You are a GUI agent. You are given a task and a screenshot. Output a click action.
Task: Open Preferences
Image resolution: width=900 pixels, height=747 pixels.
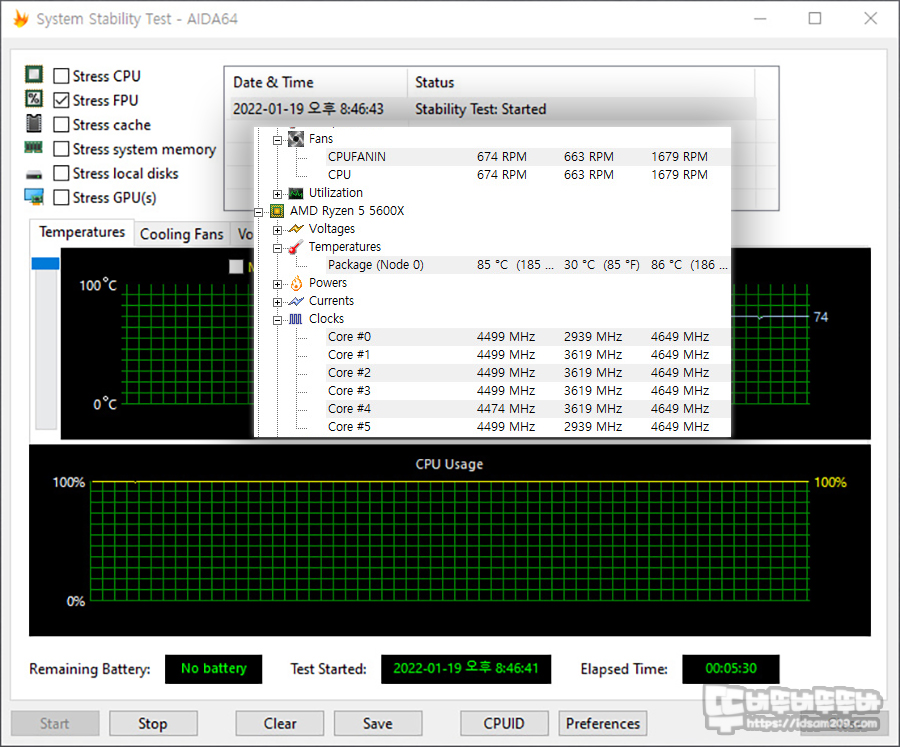coord(603,723)
